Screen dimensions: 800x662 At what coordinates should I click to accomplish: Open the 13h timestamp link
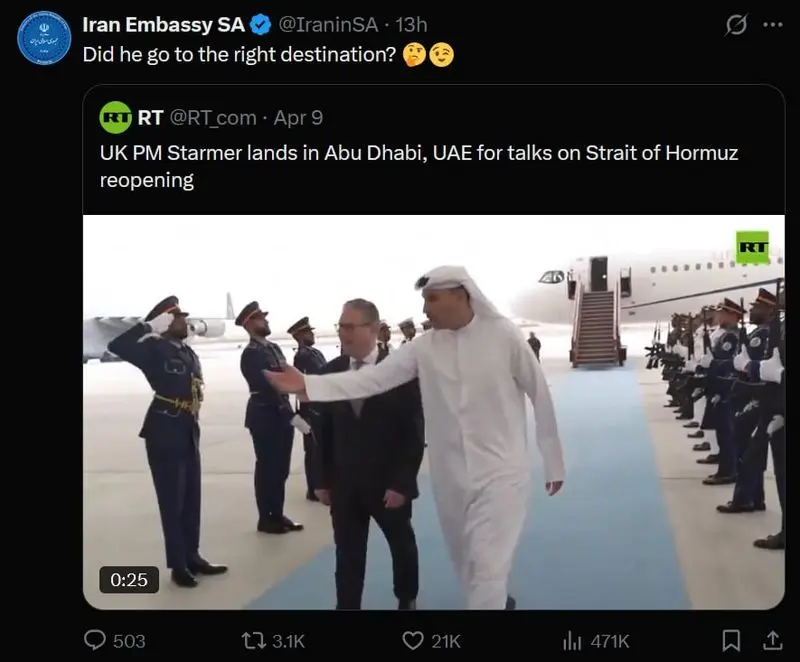pyautogui.click(x=410, y=24)
